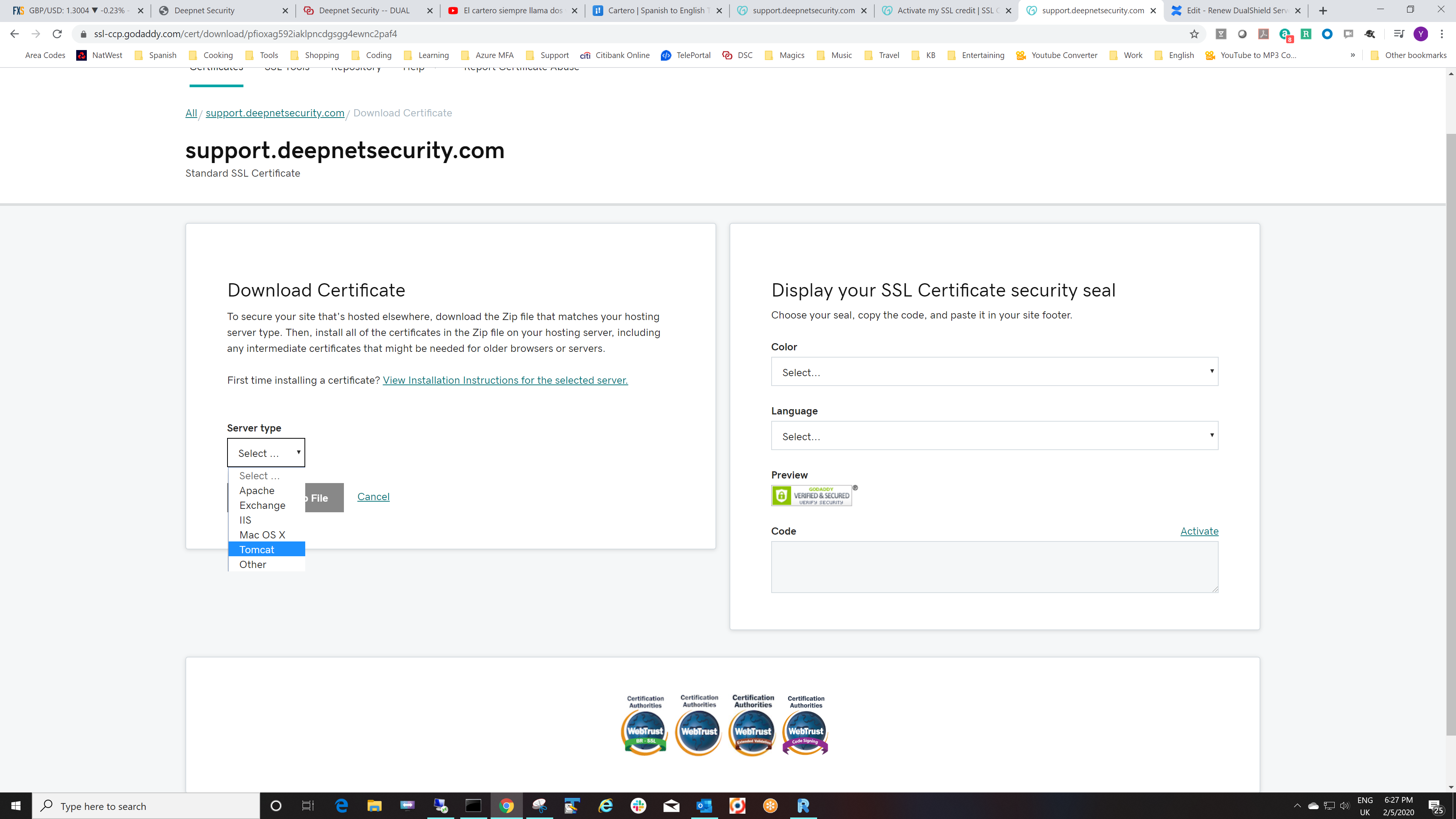The width and height of the screenshot is (1456, 819).
Task: Open the Chrome three-dot menu
Action: tap(1441, 34)
